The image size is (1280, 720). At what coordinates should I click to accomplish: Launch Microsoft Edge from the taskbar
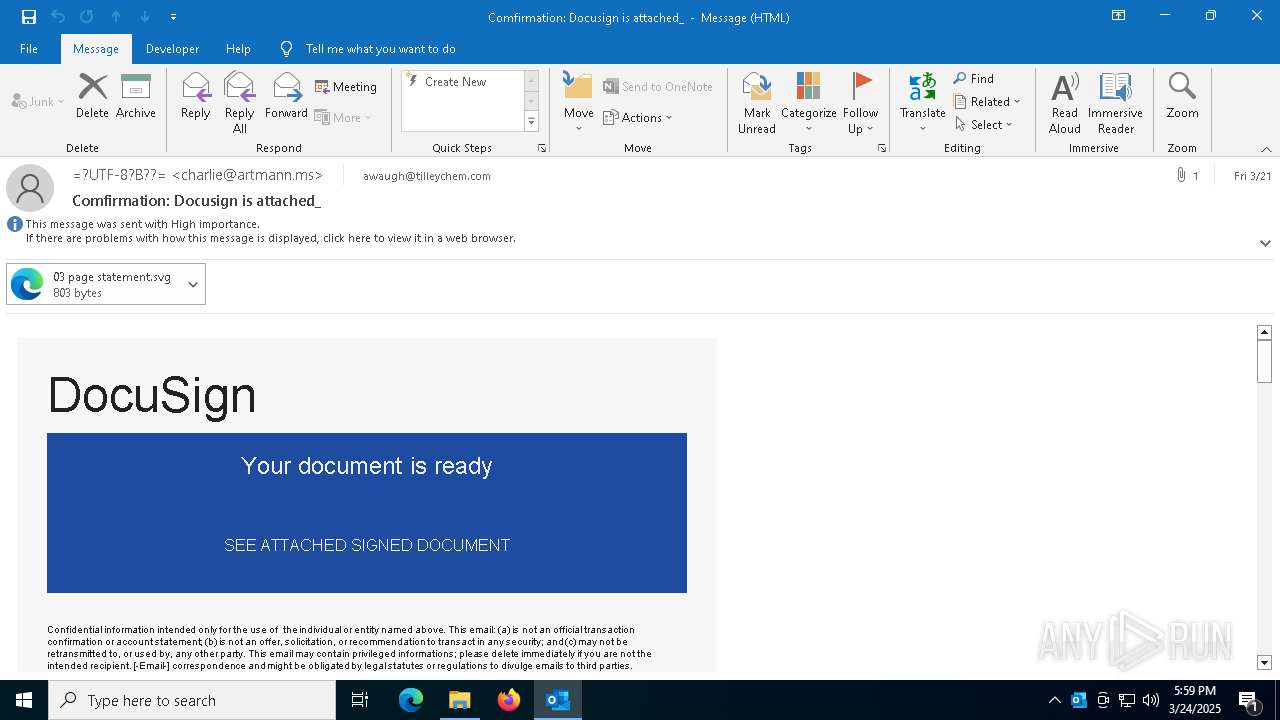click(411, 700)
